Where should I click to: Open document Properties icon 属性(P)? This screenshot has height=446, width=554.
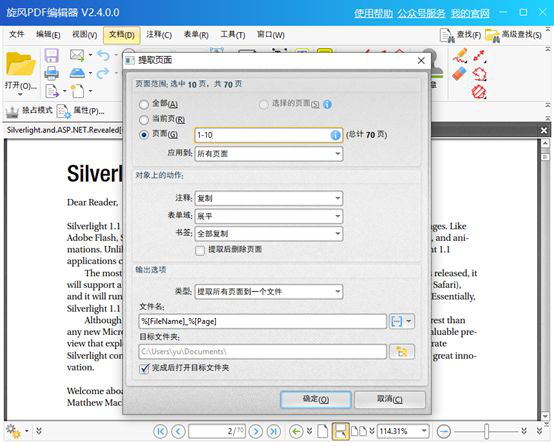click(x=63, y=111)
